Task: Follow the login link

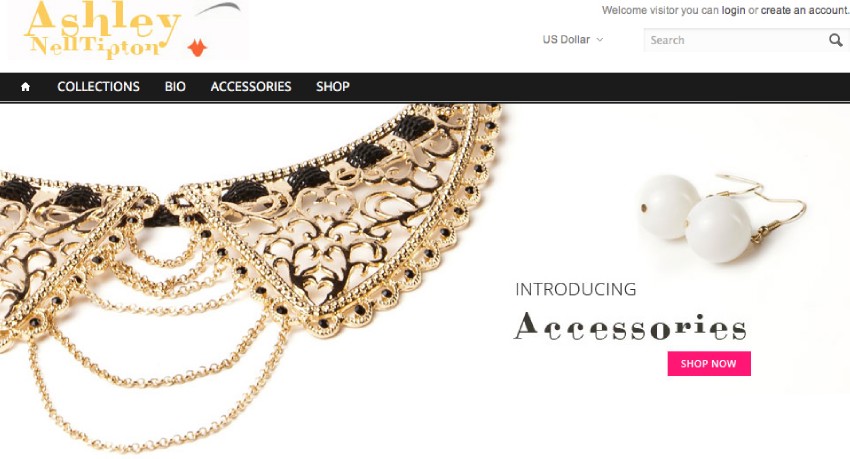Action: 733,10
